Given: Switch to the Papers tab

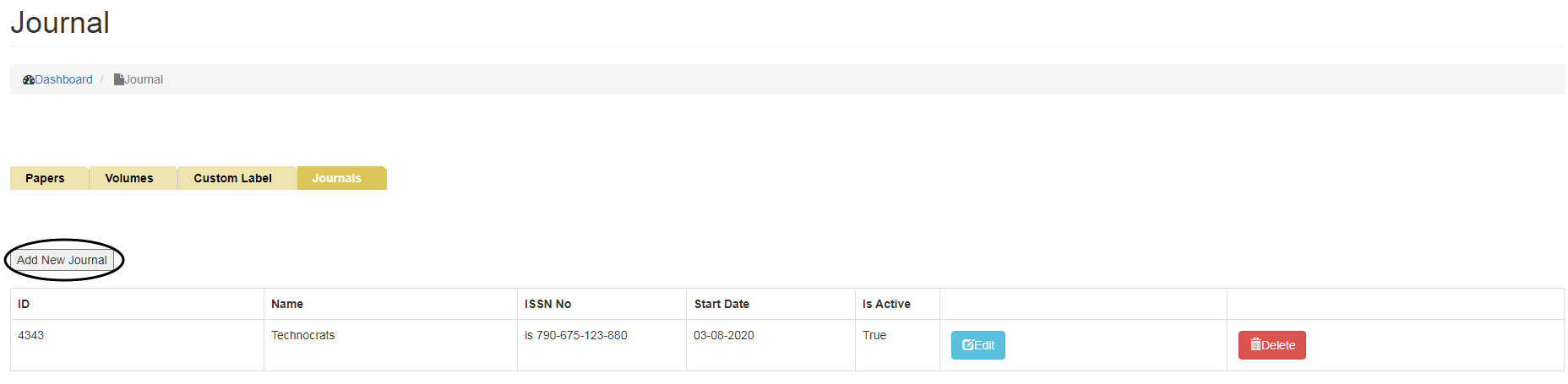Looking at the screenshot, I should (45, 178).
